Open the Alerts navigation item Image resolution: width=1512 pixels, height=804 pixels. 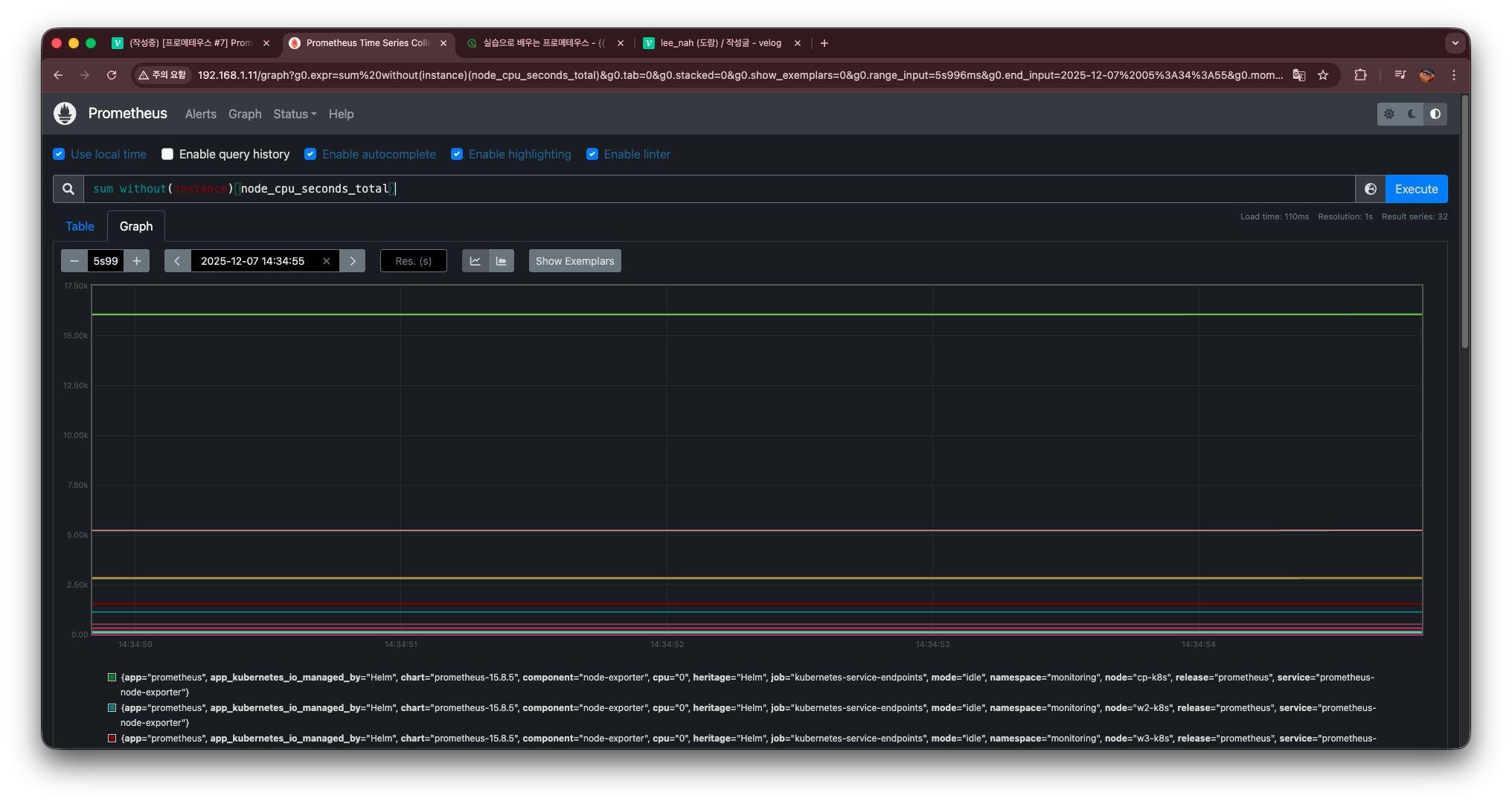[200, 114]
